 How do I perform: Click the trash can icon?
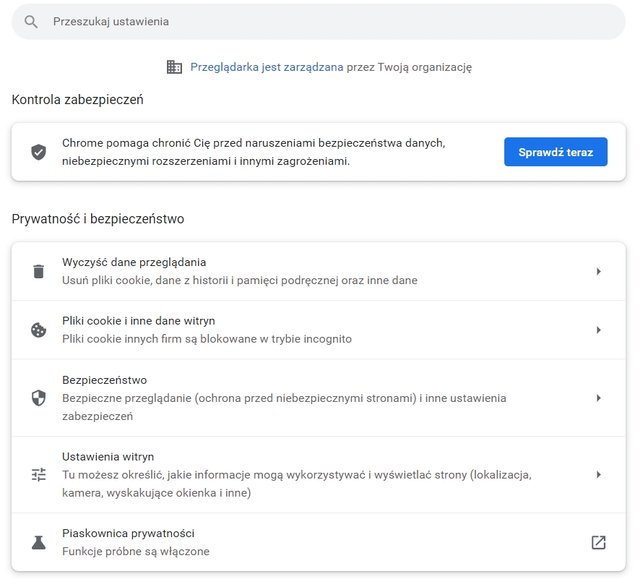tap(39, 272)
